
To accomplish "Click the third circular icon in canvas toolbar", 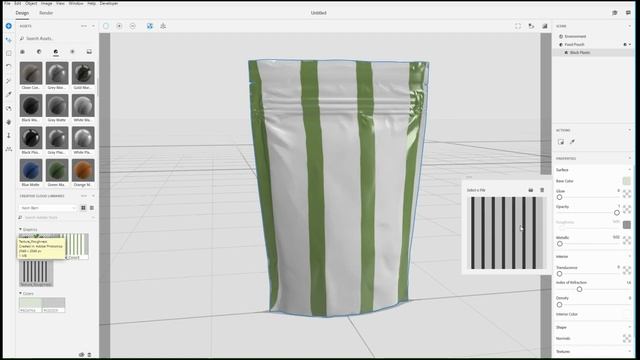I will click(x=133, y=26).
